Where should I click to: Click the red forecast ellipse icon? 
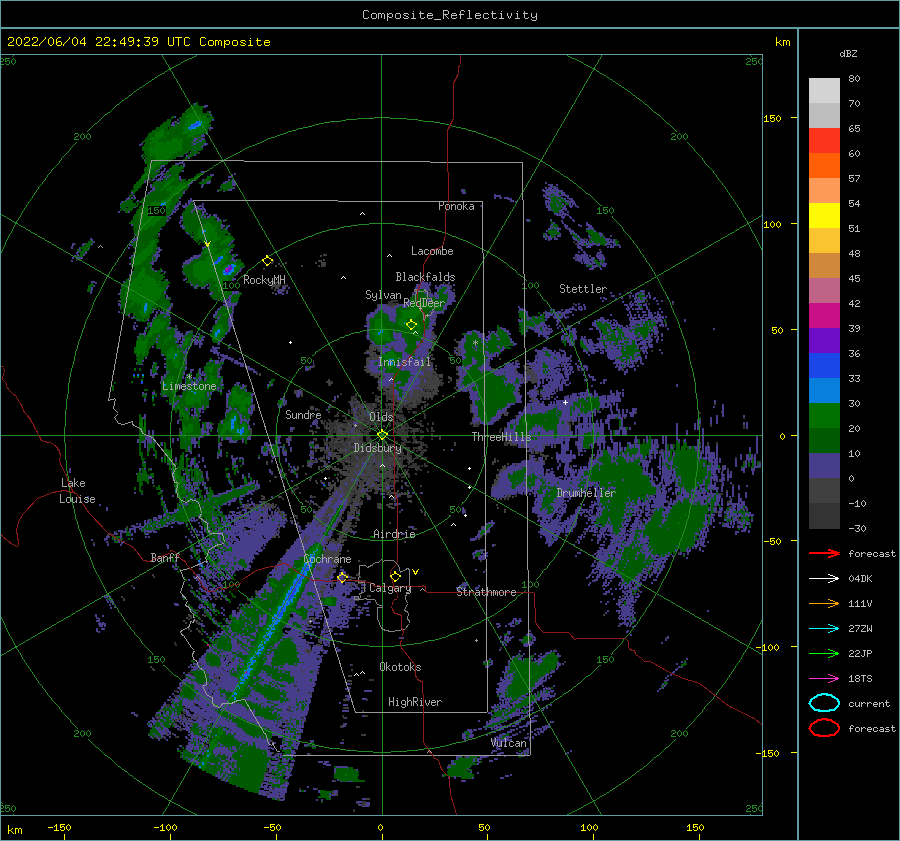coord(824,728)
